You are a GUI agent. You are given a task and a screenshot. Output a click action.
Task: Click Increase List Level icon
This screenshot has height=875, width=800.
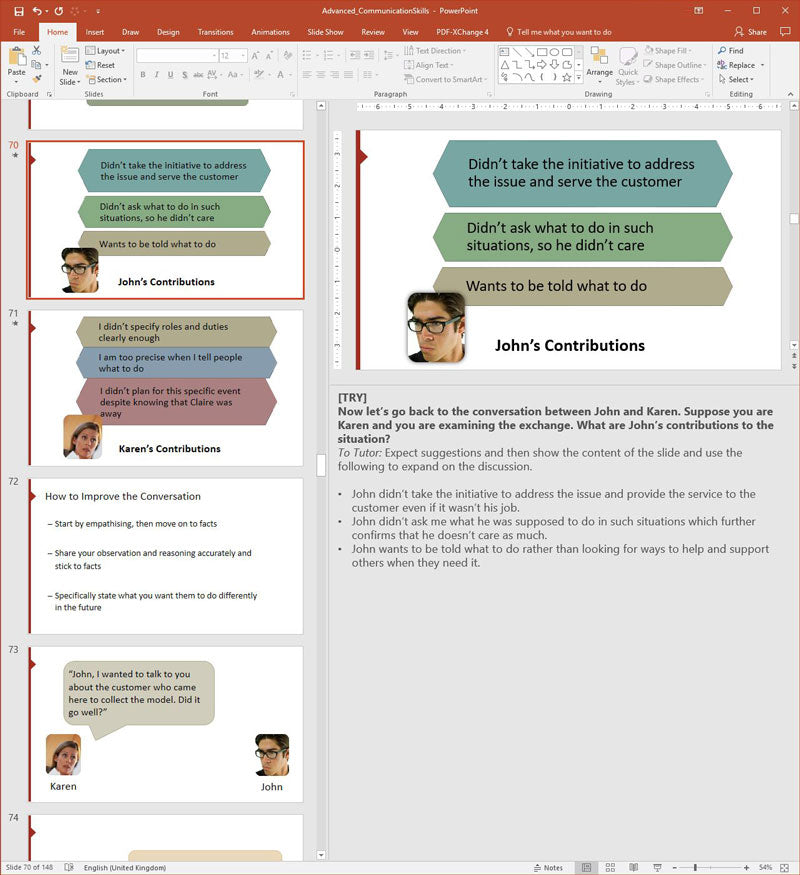click(369, 55)
